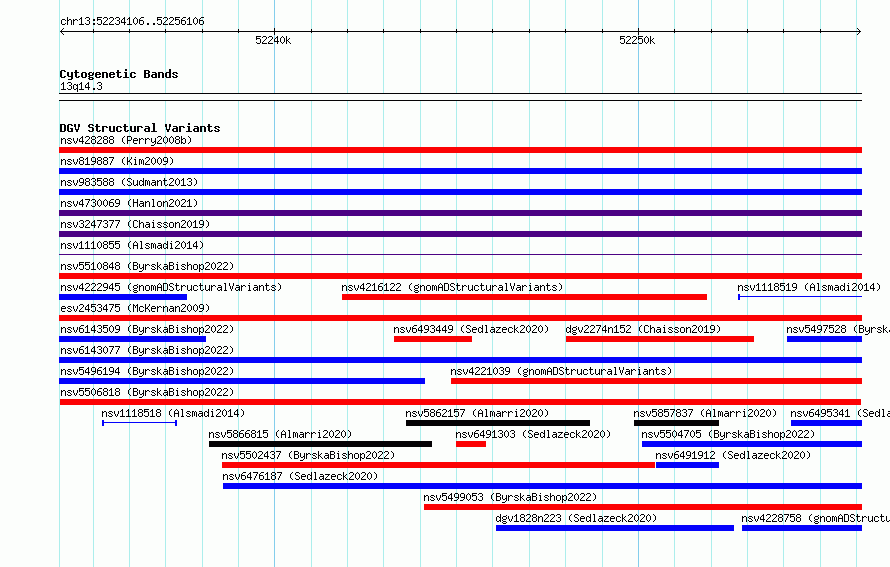The width and height of the screenshot is (890, 567).
Task: Click nsv5506818 (ByrskaBishop2022) label
Action: pos(147,392)
